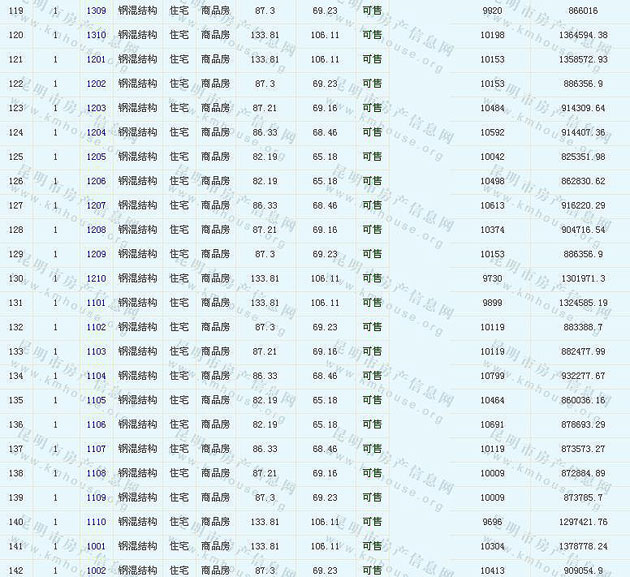Open details for room 1205

pos(96,157)
